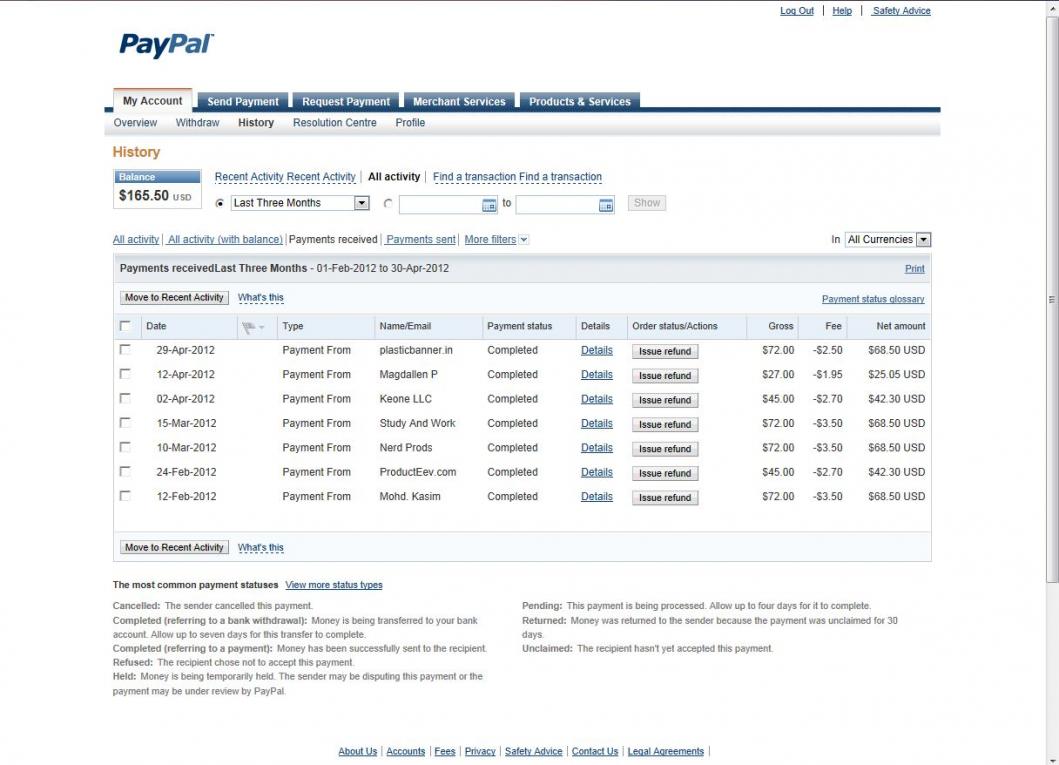Open the Resolution Centre subtab
The width and height of the screenshot is (1059, 765).
[x=334, y=123]
